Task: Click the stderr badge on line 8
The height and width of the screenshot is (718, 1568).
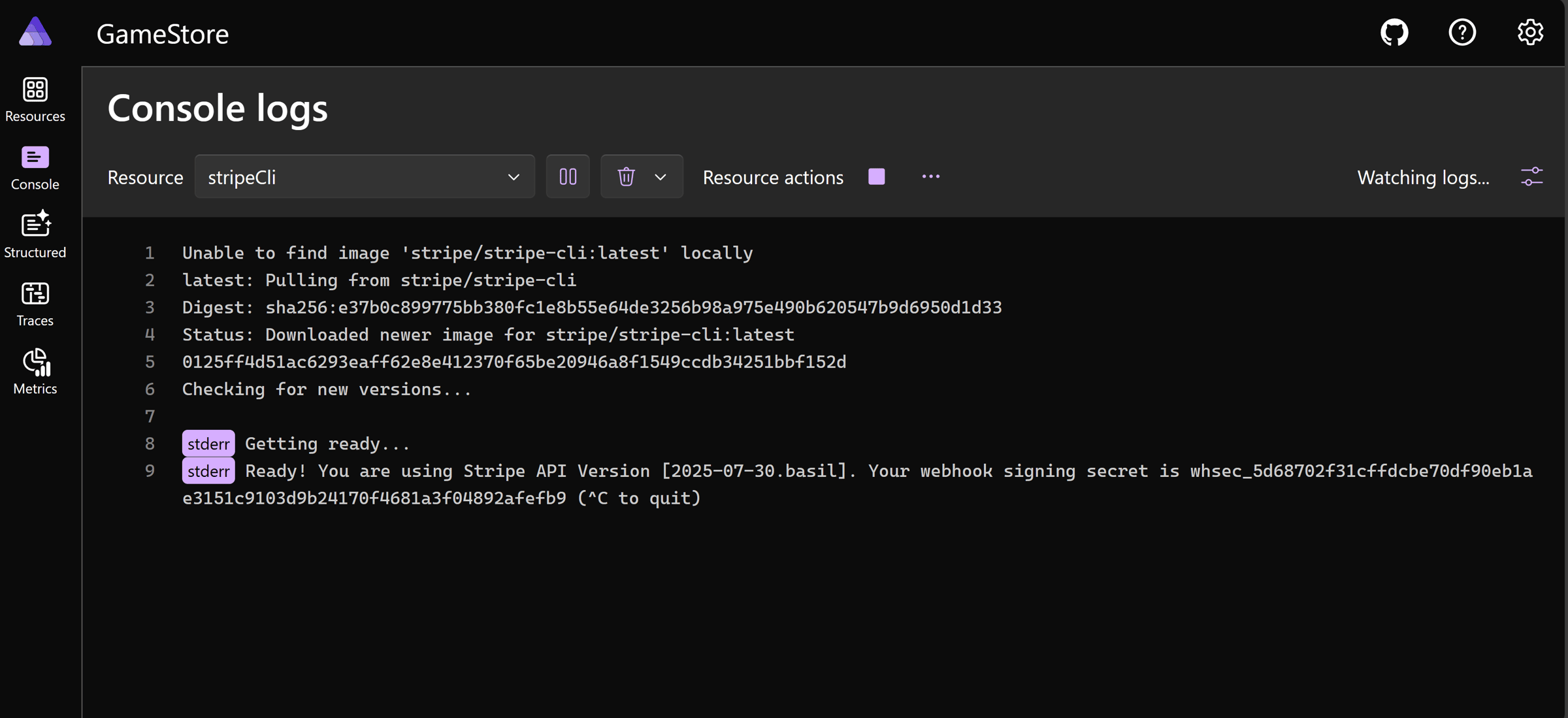Action: coord(208,444)
